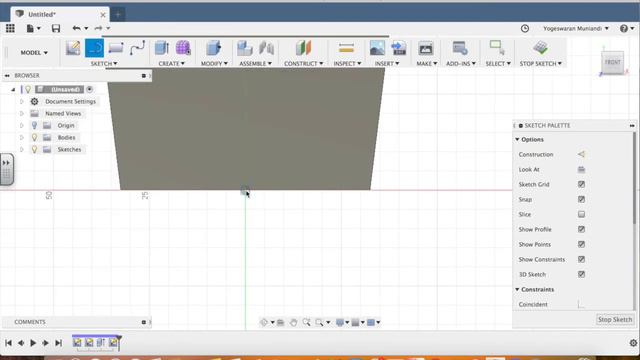This screenshot has height=360, width=640.
Task: Select the Create Sketch tool icon
Action: coord(73,48)
